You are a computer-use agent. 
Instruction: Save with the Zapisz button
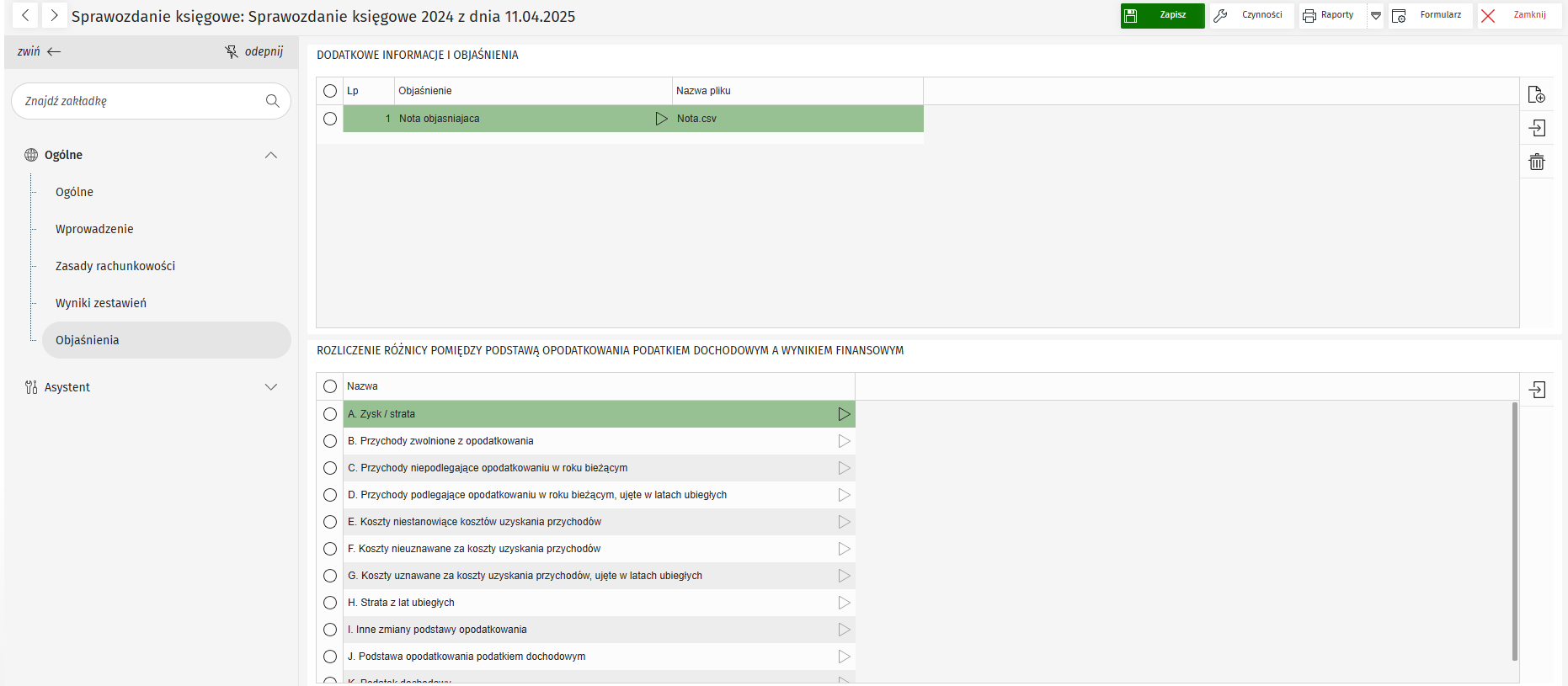pos(1162,16)
